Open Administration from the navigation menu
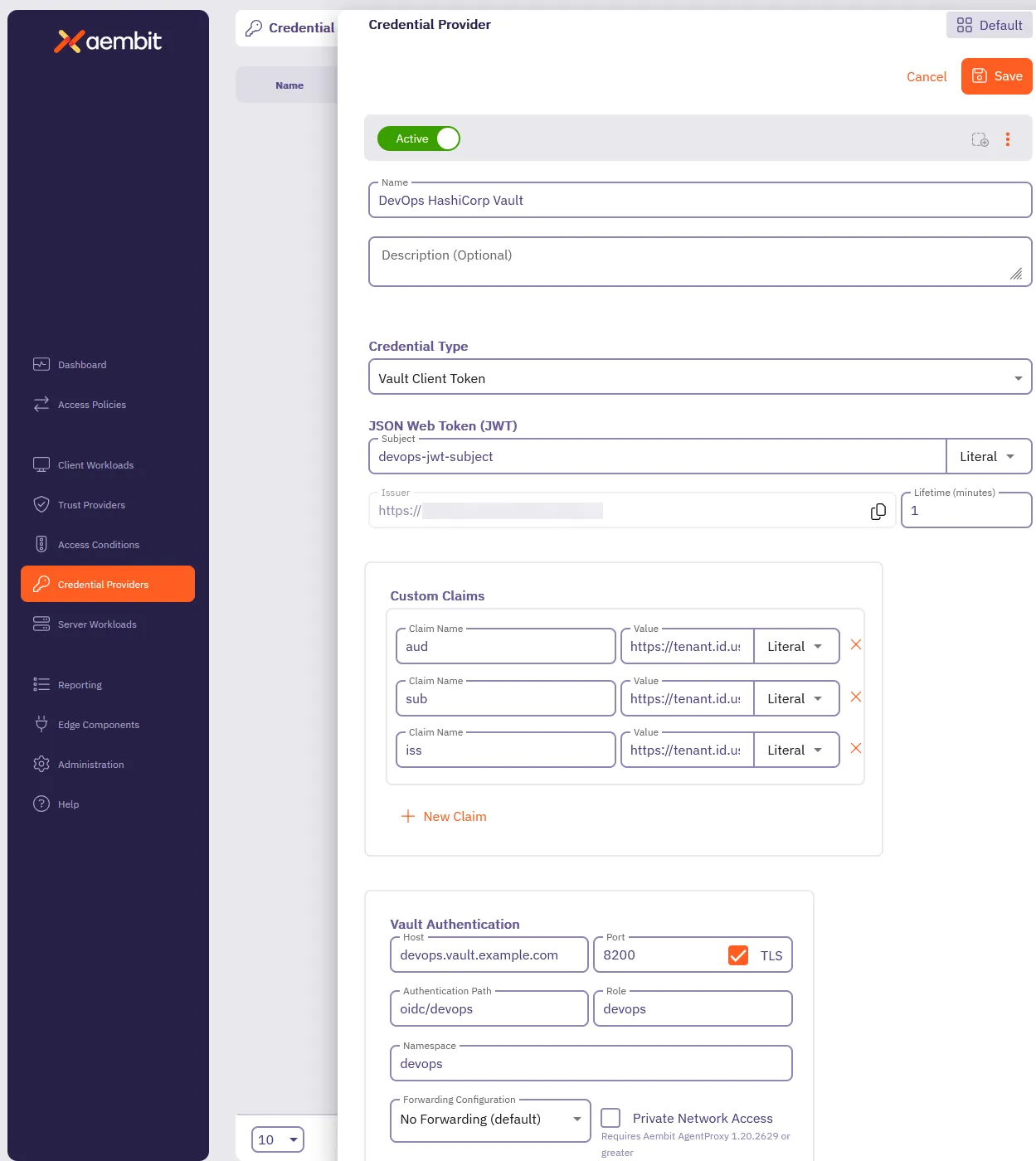 (x=91, y=765)
